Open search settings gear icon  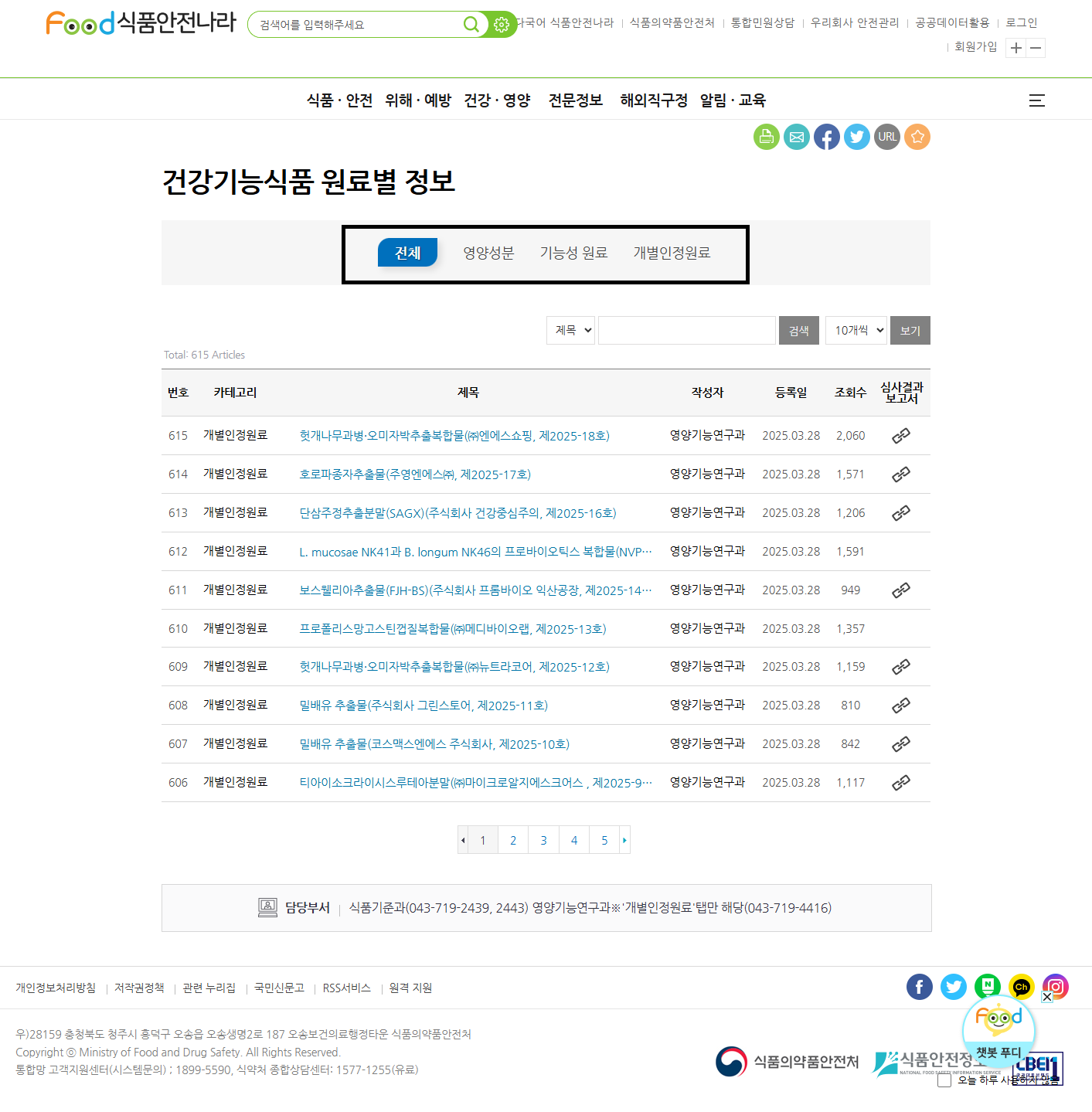[502, 25]
